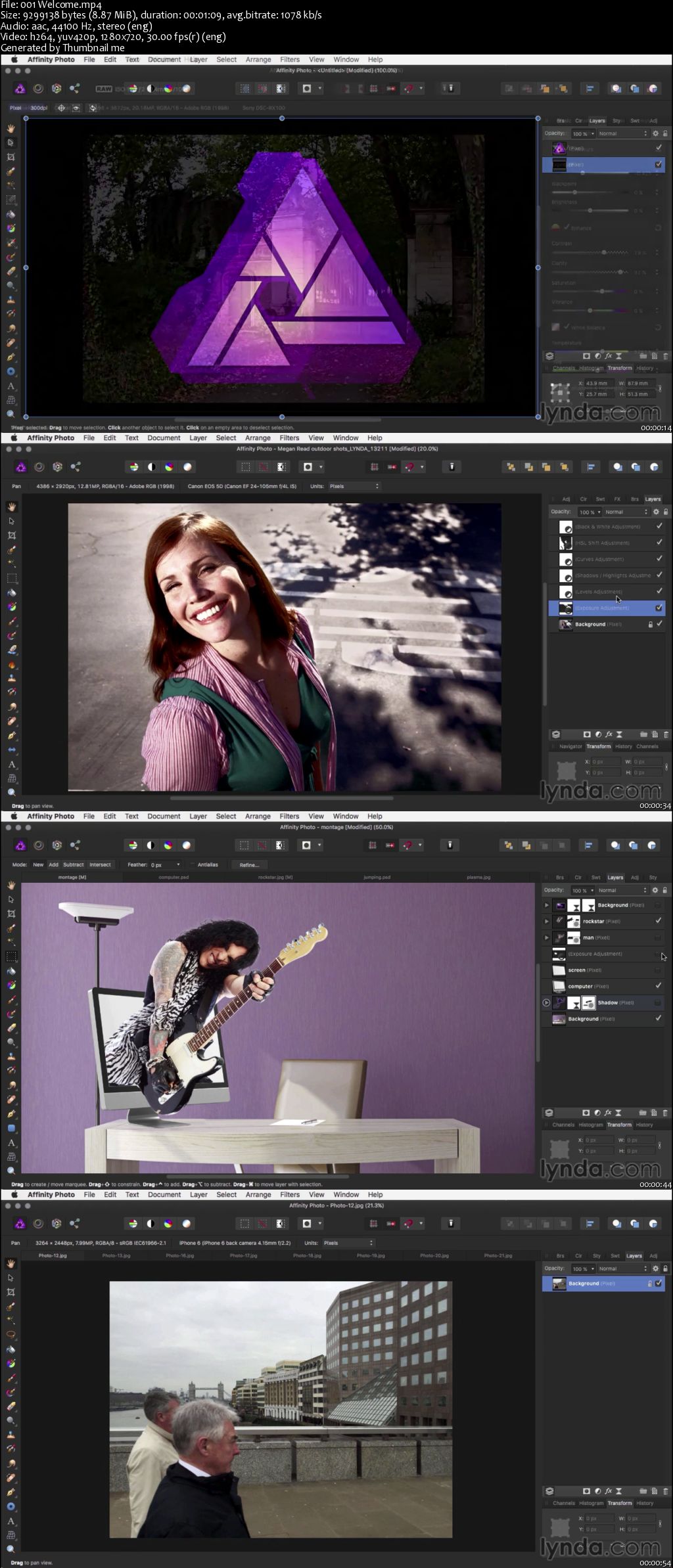Select the Pen tool in montage window
The height and width of the screenshot is (1568, 673).
[11, 1114]
